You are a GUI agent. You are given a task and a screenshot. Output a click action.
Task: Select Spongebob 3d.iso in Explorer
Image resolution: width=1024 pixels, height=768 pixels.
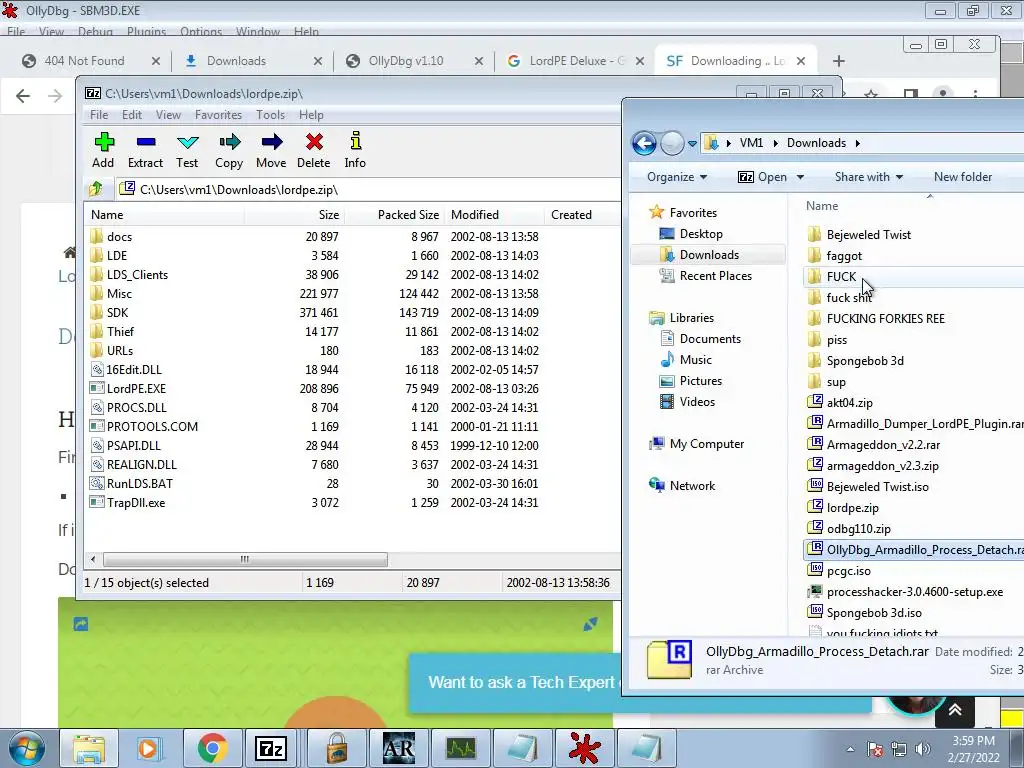point(874,613)
